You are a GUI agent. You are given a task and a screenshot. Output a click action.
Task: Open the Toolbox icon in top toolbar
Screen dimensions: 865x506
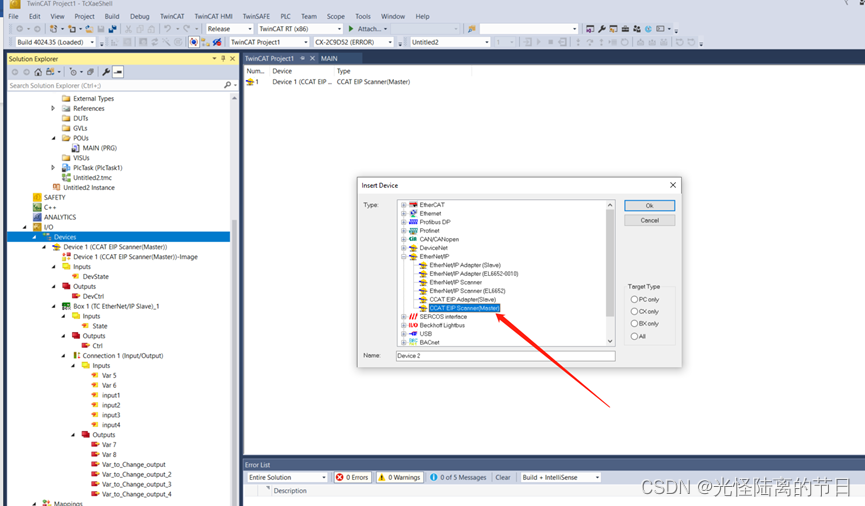625,29
